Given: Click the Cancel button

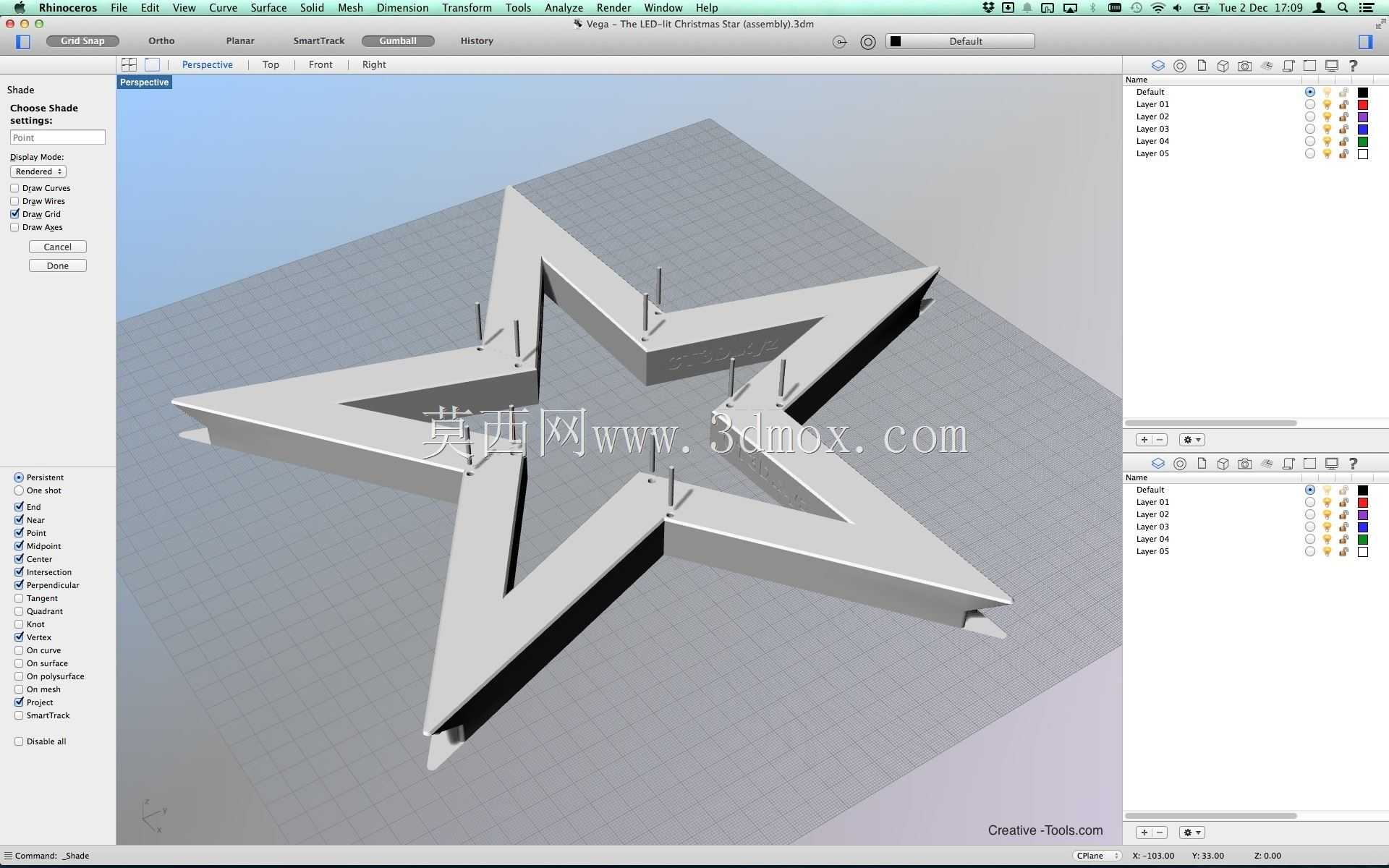Looking at the screenshot, I should (58, 247).
